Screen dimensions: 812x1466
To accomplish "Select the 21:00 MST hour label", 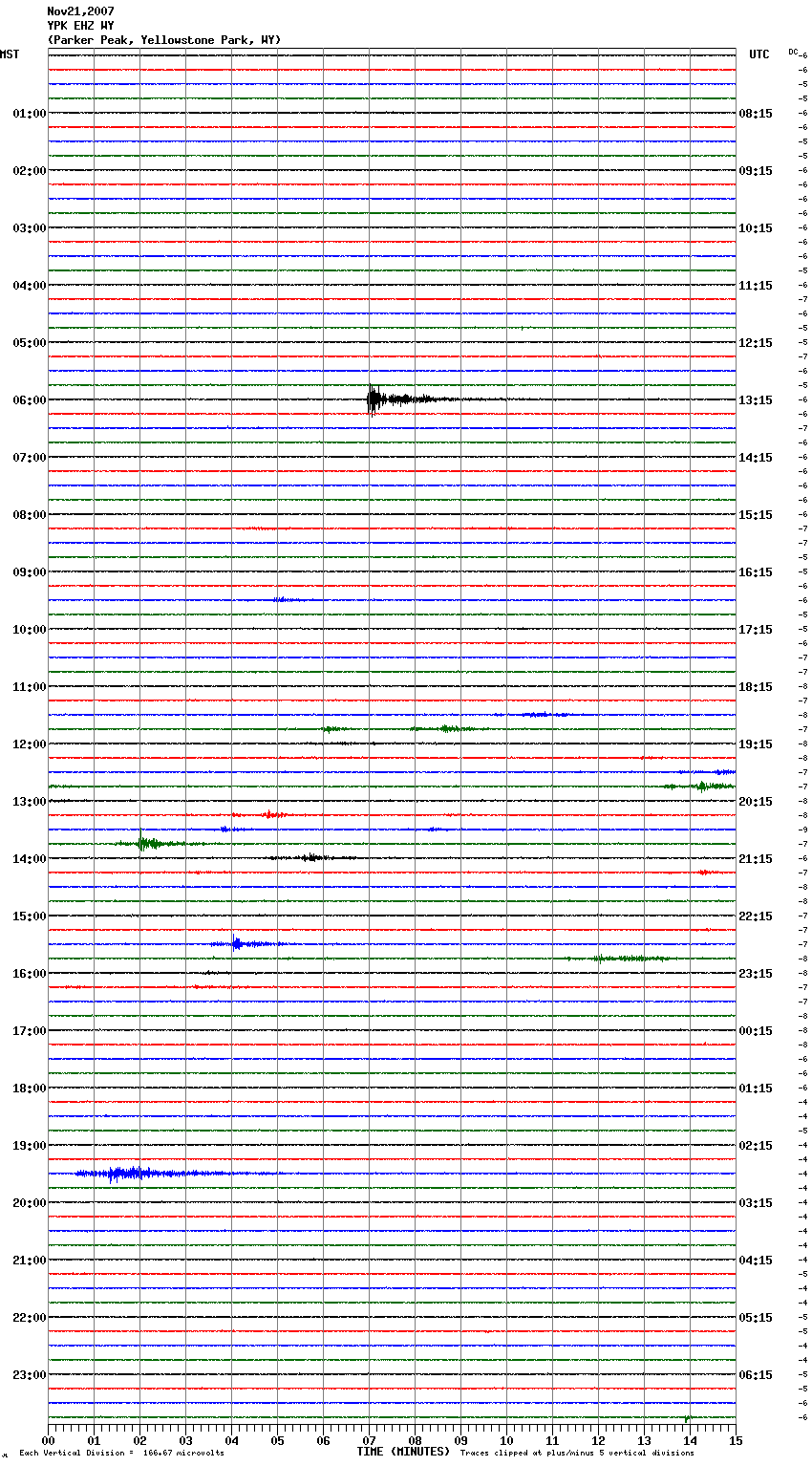I will click(30, 1261).
